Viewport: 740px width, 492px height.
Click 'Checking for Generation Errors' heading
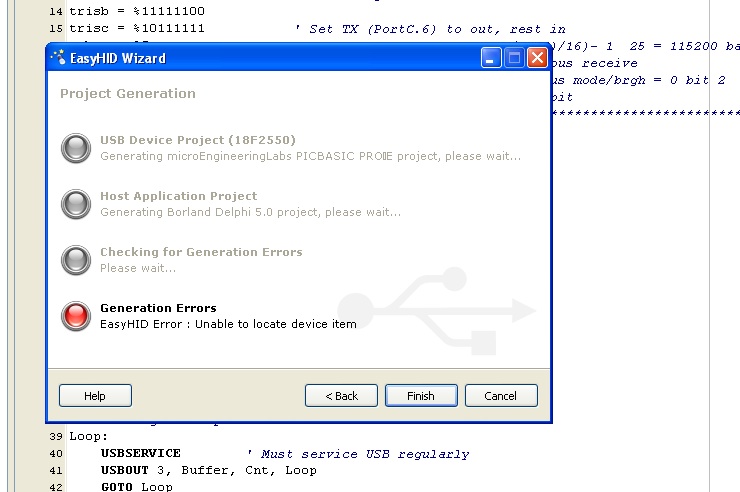coord(201,252)
